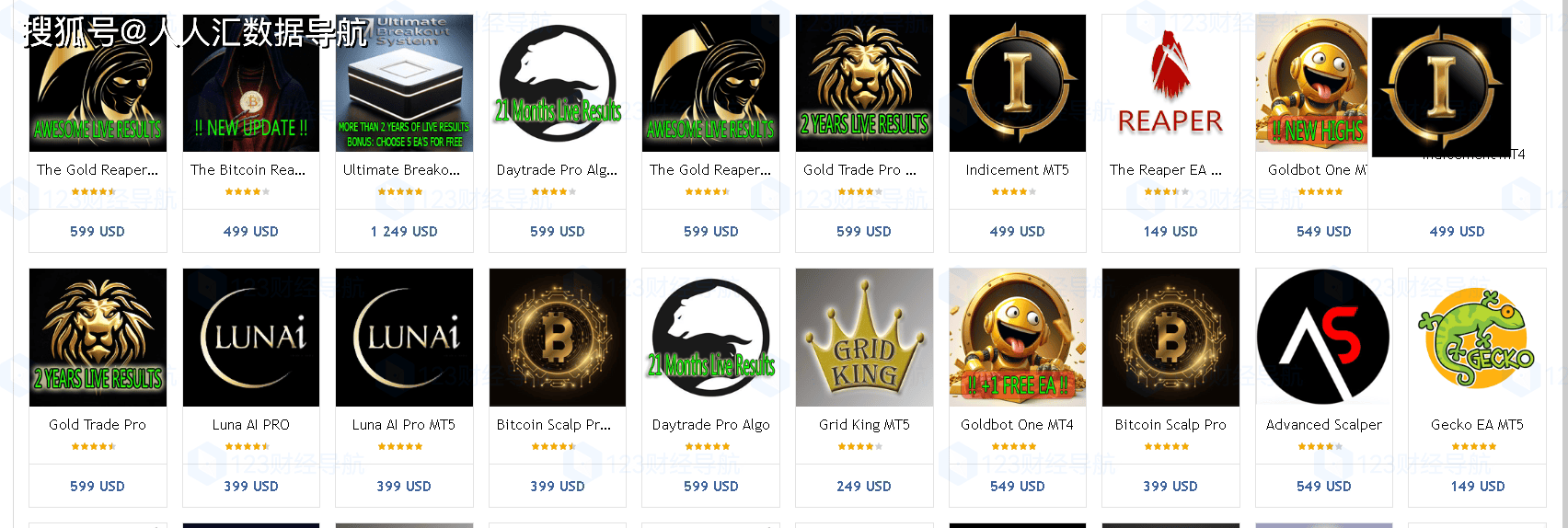The width and height of the screenshot is (1568, 528).
Task: Click the Luna AI Pro MT5 name link
Action: tap(404, 425)
